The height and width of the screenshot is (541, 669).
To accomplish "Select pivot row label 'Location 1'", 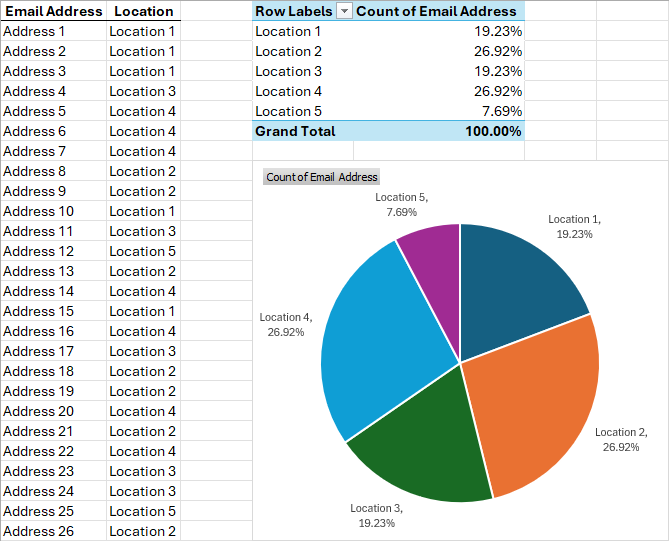I will point(303,31).
